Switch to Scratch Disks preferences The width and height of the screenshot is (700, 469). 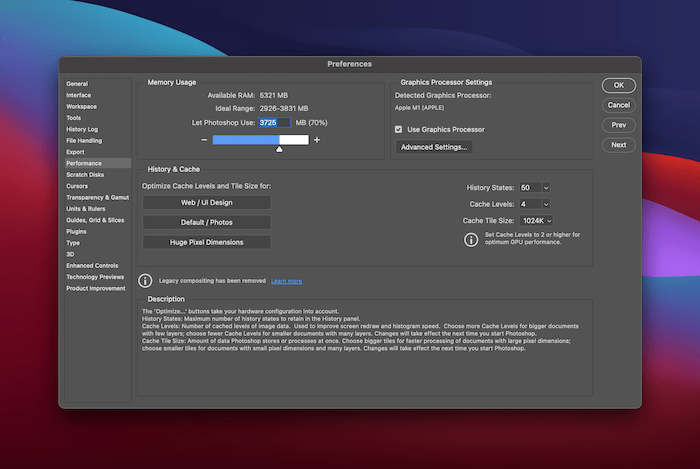pos(84,174)
